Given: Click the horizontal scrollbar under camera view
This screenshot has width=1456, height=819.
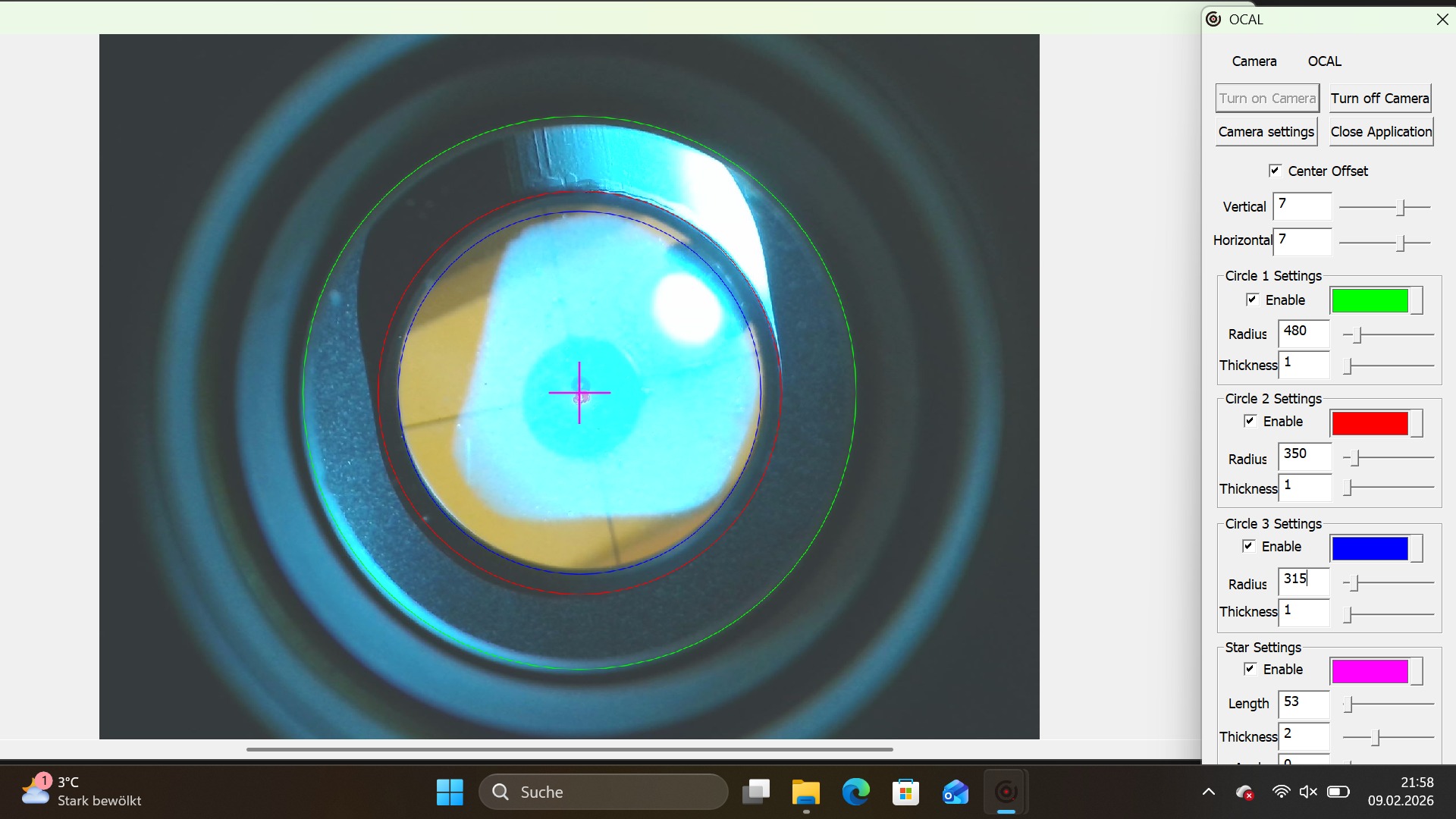Looking at the screenshot, I should (x=570, y=749).
